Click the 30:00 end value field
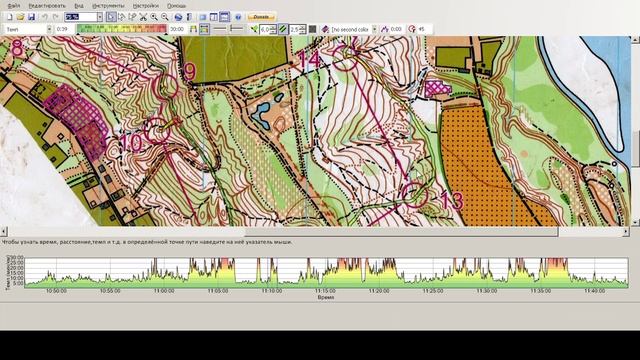The height and width of the screenshot is (360, 640). click(178, 29)
